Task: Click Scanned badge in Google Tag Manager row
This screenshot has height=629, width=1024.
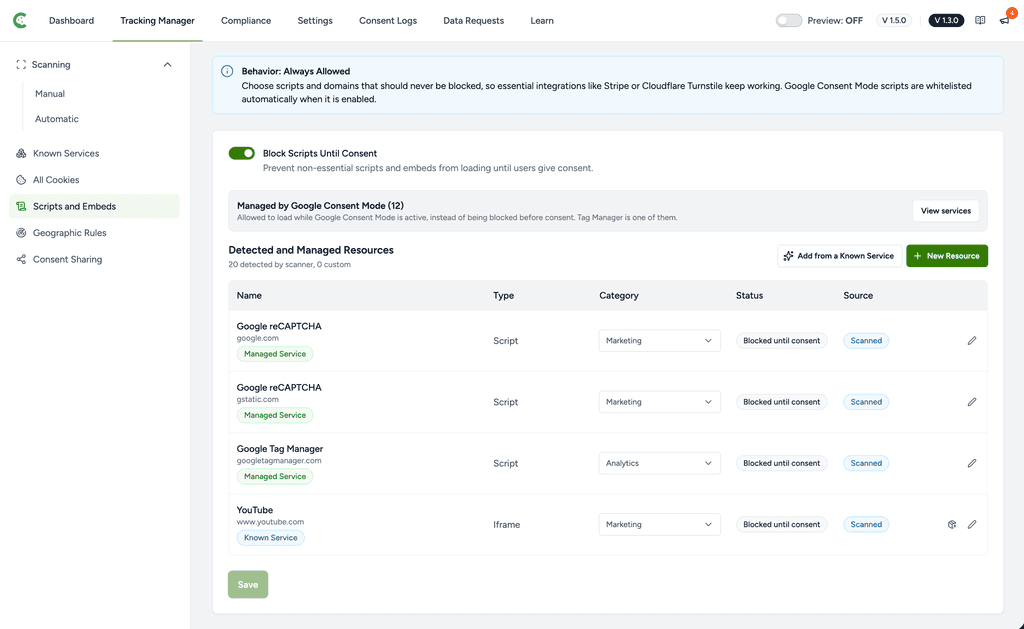Action: click(866, 463)
